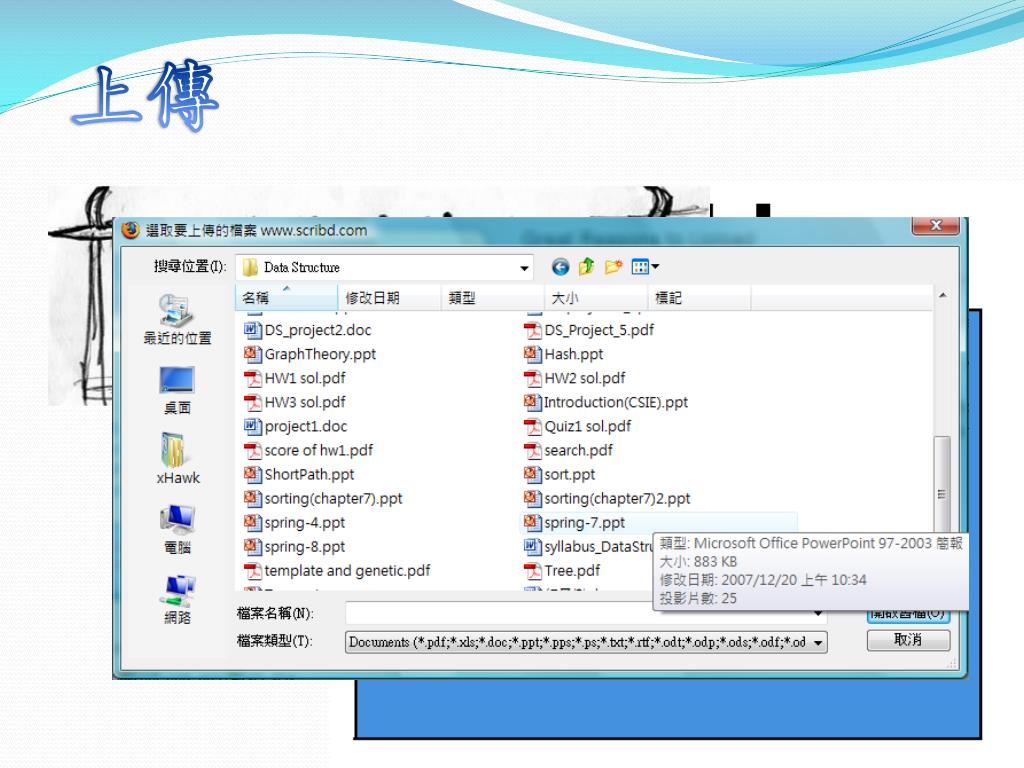This screenshot has width=1024, height=768.
Task: Open the xHawk user folder shortcut
Action: coord(178,458)
